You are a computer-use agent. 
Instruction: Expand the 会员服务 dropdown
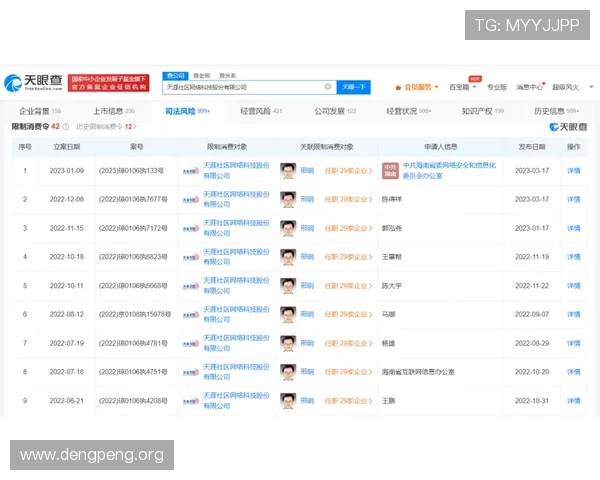coord(436,87)
